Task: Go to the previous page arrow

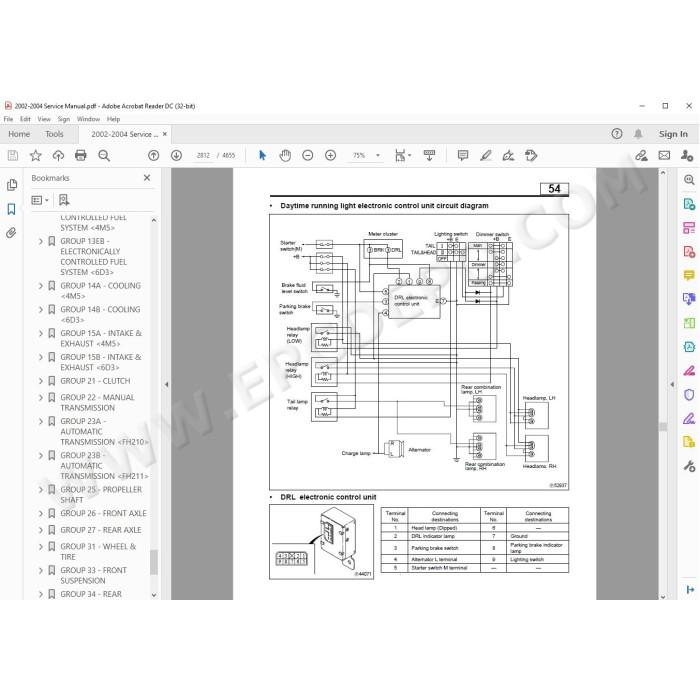Action: [154, 155]
